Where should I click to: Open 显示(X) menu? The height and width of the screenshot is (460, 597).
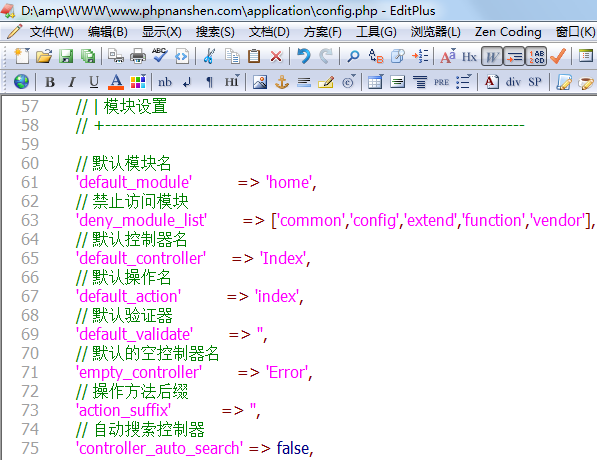(161, 32)
